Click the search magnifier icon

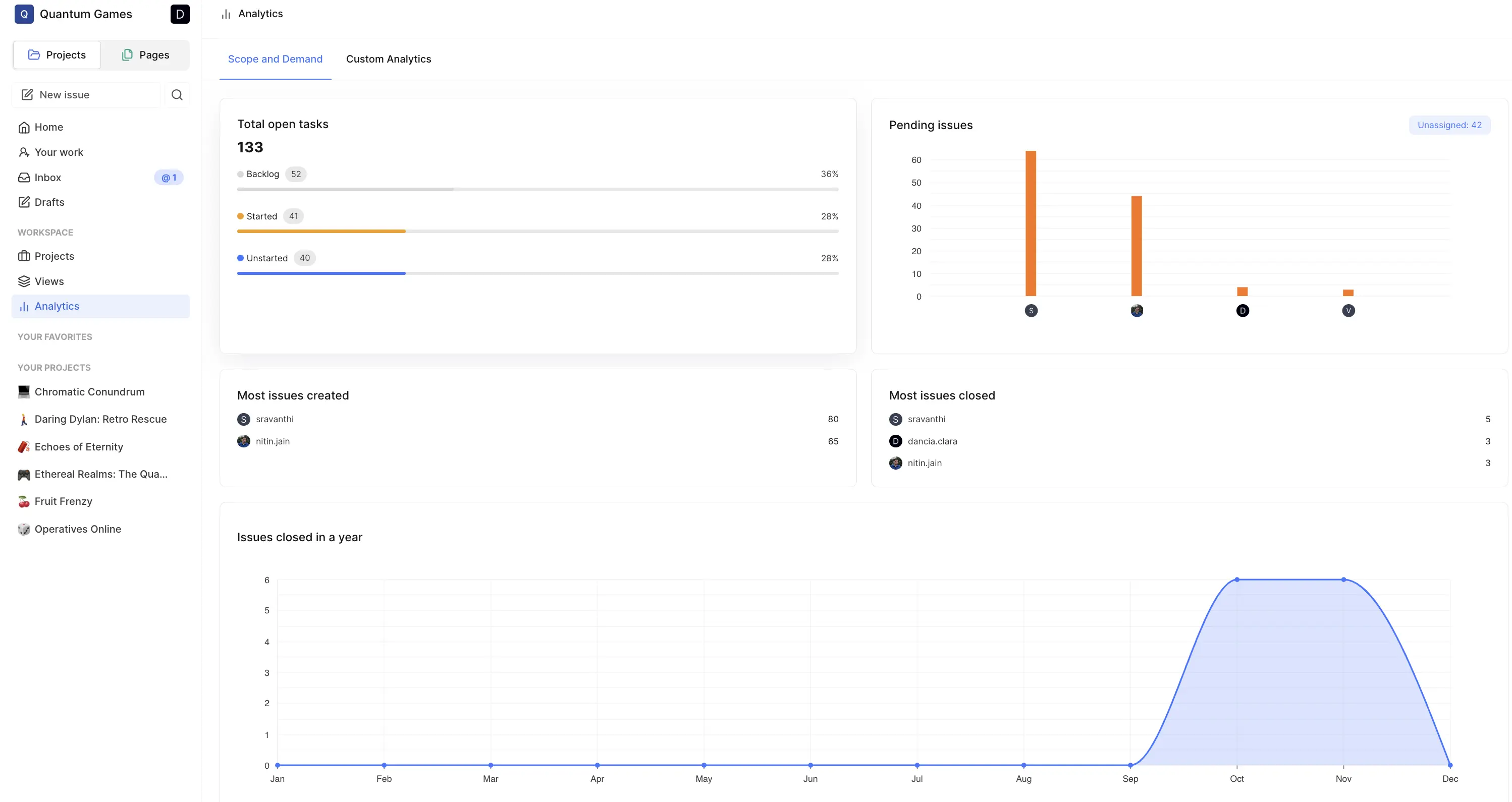177,94
